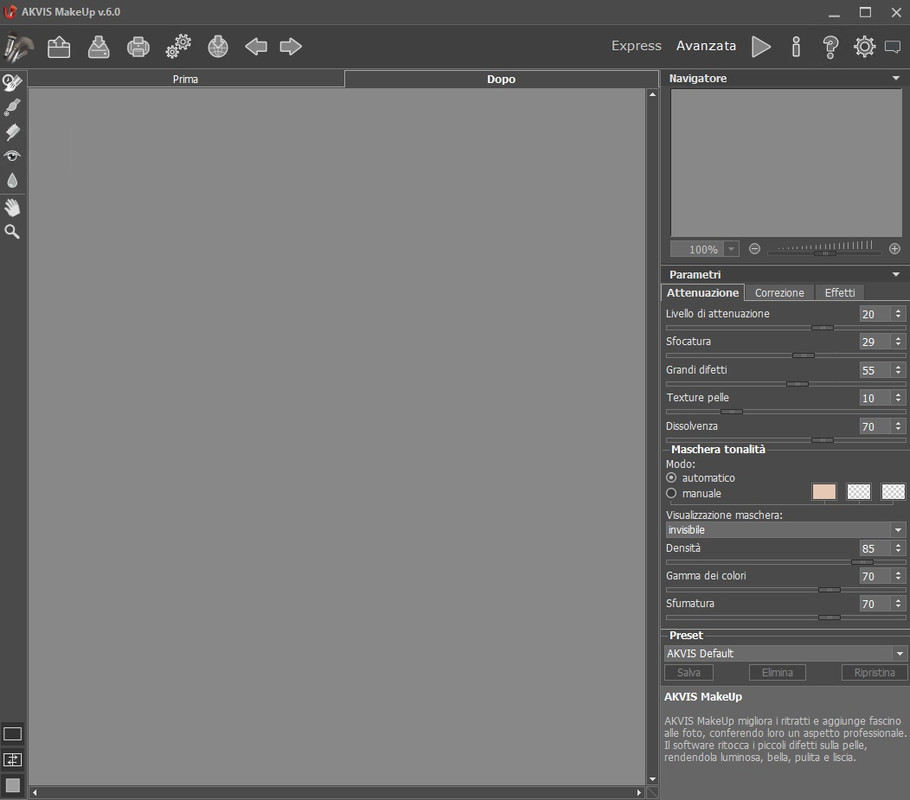The image size is (910, 800).
Task: Open the AKVIS home page brushes icon
Action: (19, 46)
